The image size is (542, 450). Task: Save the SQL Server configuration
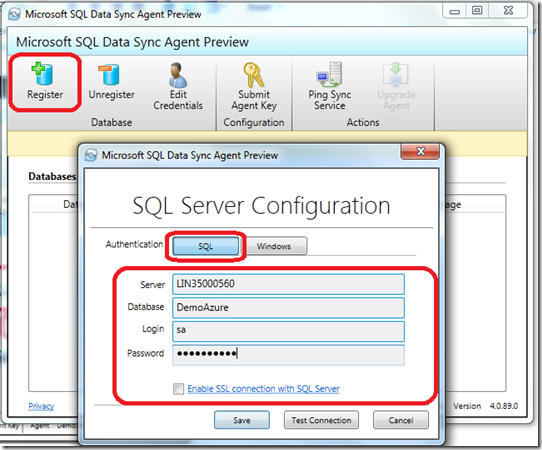(242, 420)
